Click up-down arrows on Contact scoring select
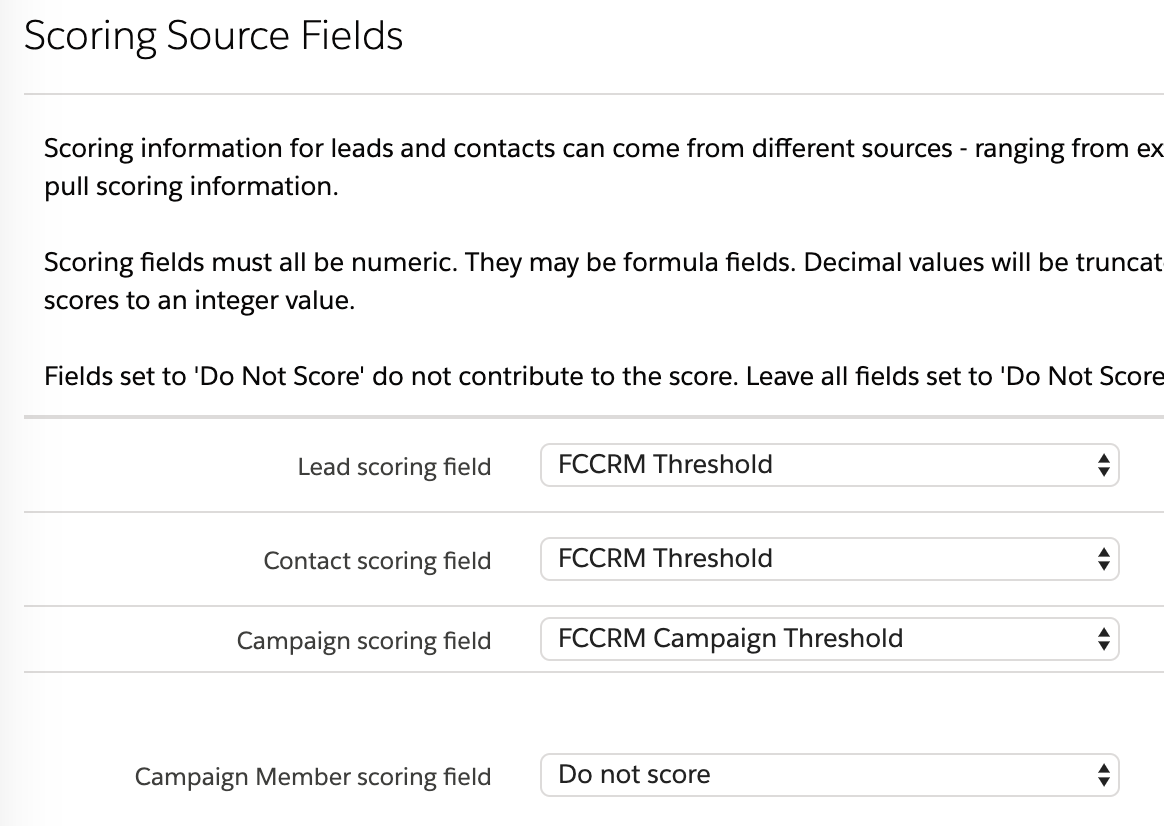This screenshot has width=1164, height=826. [1103, 559]
